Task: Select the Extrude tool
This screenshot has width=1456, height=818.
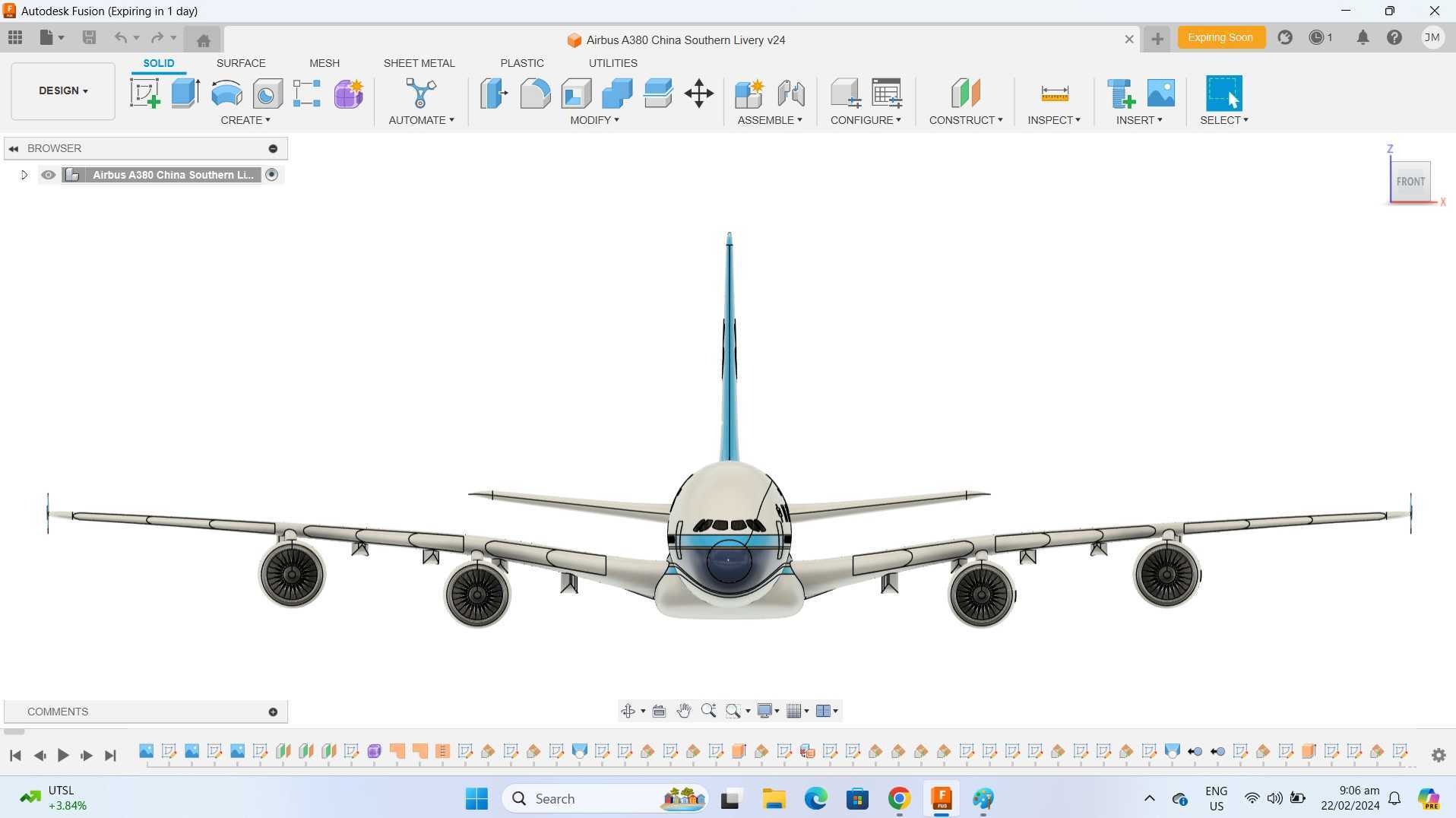Action: (185, 94)
